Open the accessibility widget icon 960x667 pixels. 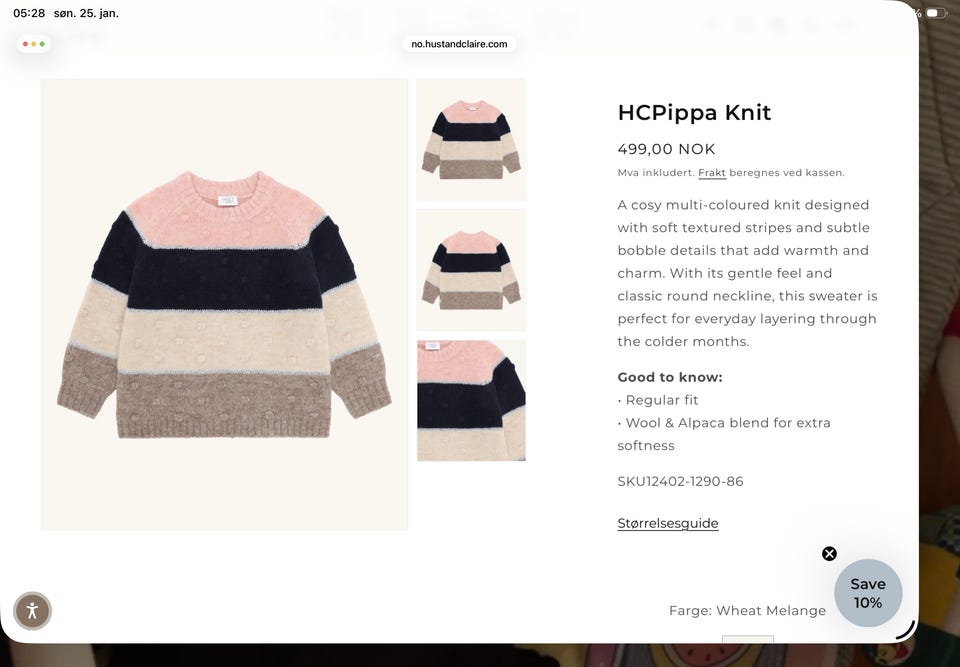32,610
